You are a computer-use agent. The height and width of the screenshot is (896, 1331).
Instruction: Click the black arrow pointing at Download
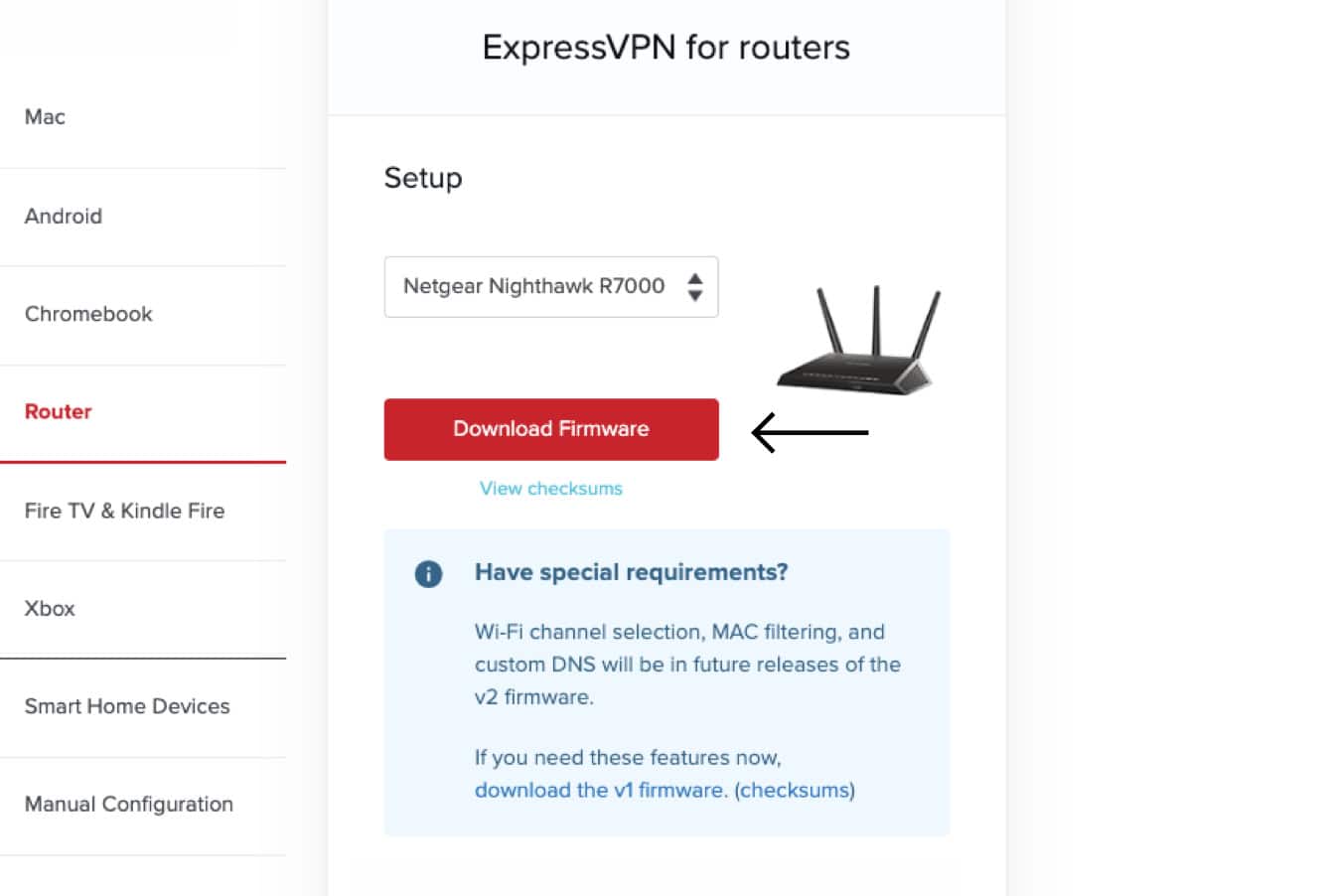(810, 433)
